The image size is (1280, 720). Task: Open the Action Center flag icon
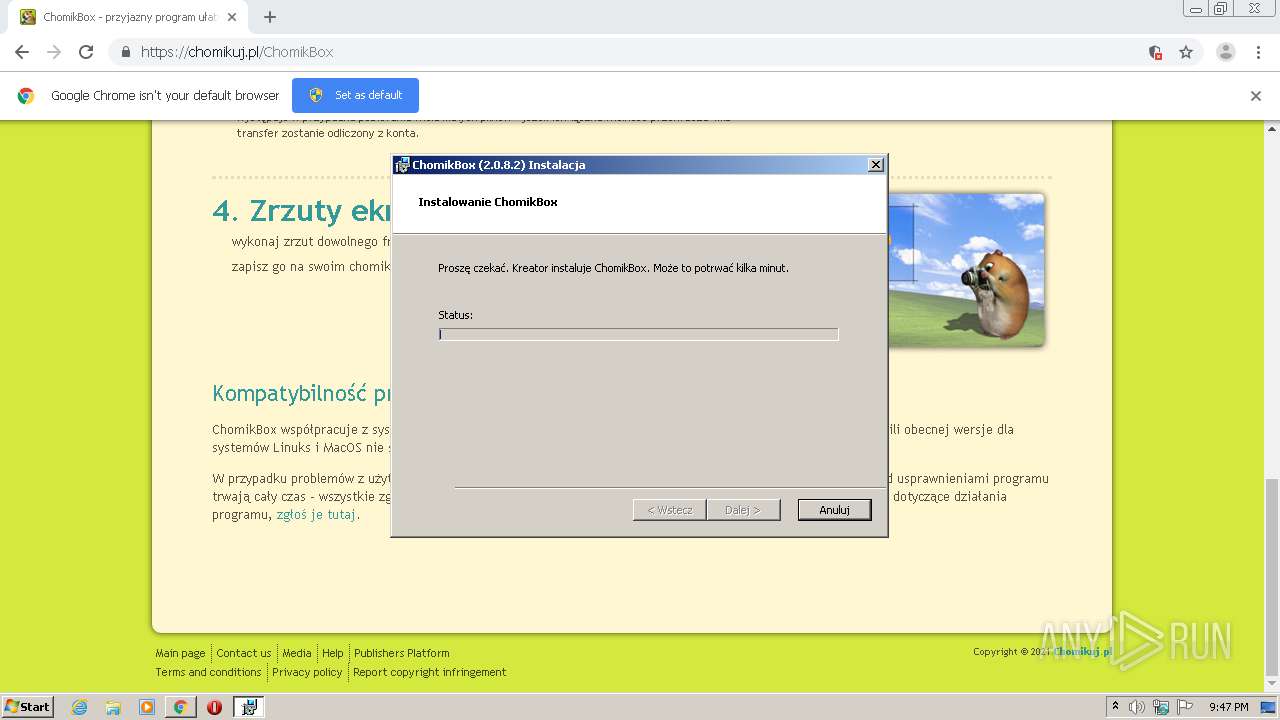pyautogui.click(x=1185, y=707)
